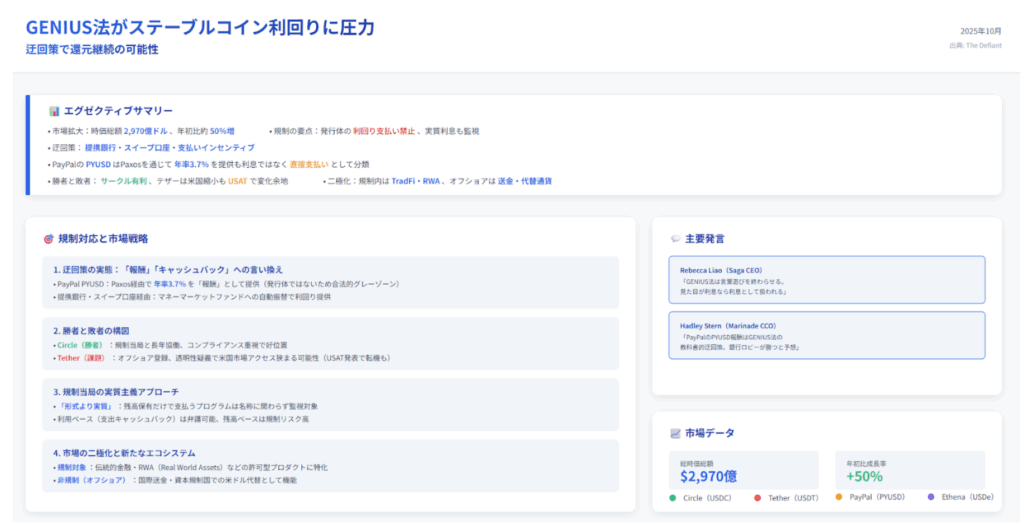Toggle the Tether (USDT) legend label
1024x524 pixels.
click(793, 497)
